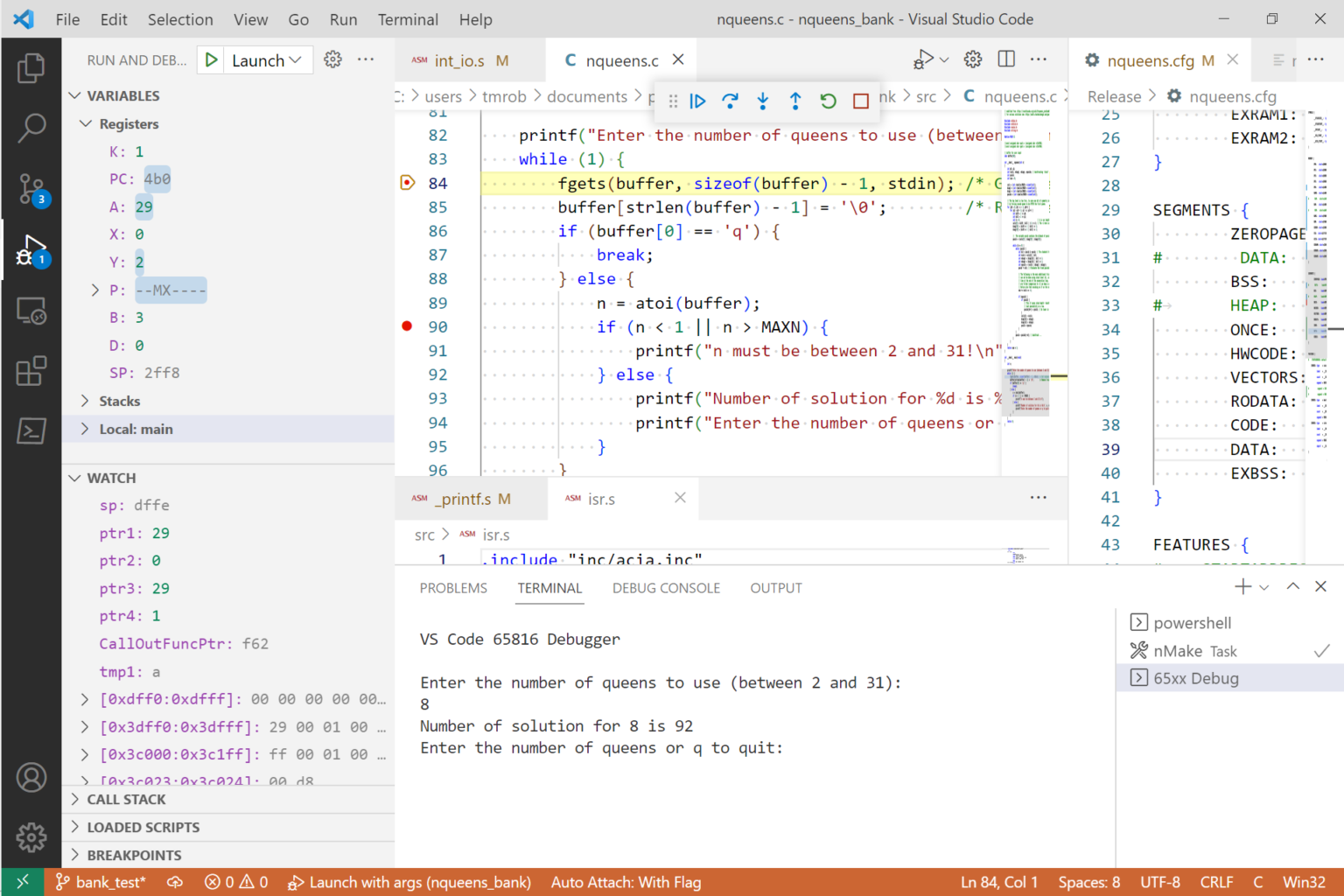1344x896 pixels.
Task: Select Step Out in the debug toolbar
Action: coord(794,101)
